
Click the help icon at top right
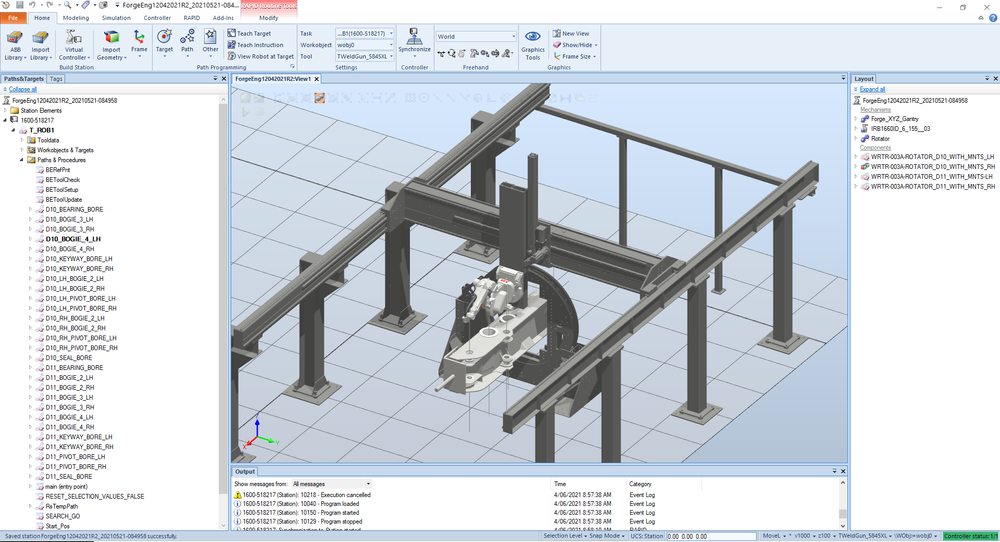click(992, 18)
